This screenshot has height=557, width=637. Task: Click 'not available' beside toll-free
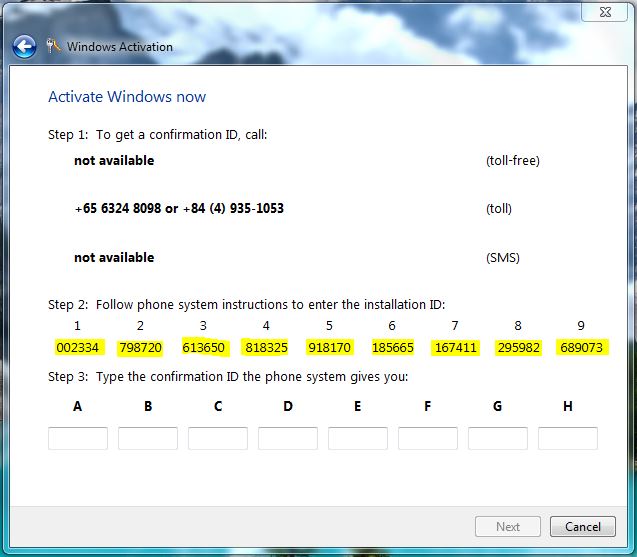114,160
